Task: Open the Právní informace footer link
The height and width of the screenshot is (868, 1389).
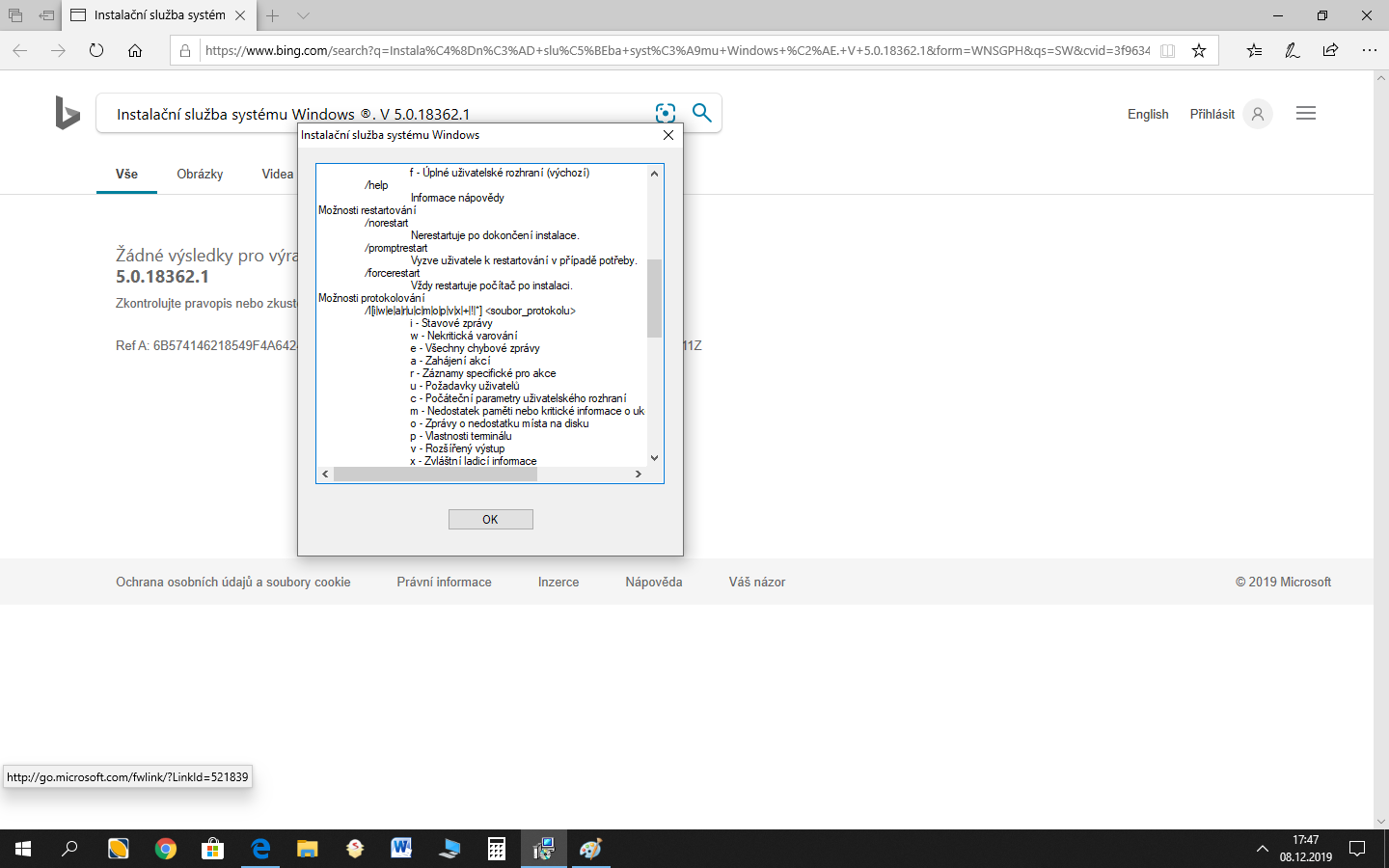Action: 445,583
